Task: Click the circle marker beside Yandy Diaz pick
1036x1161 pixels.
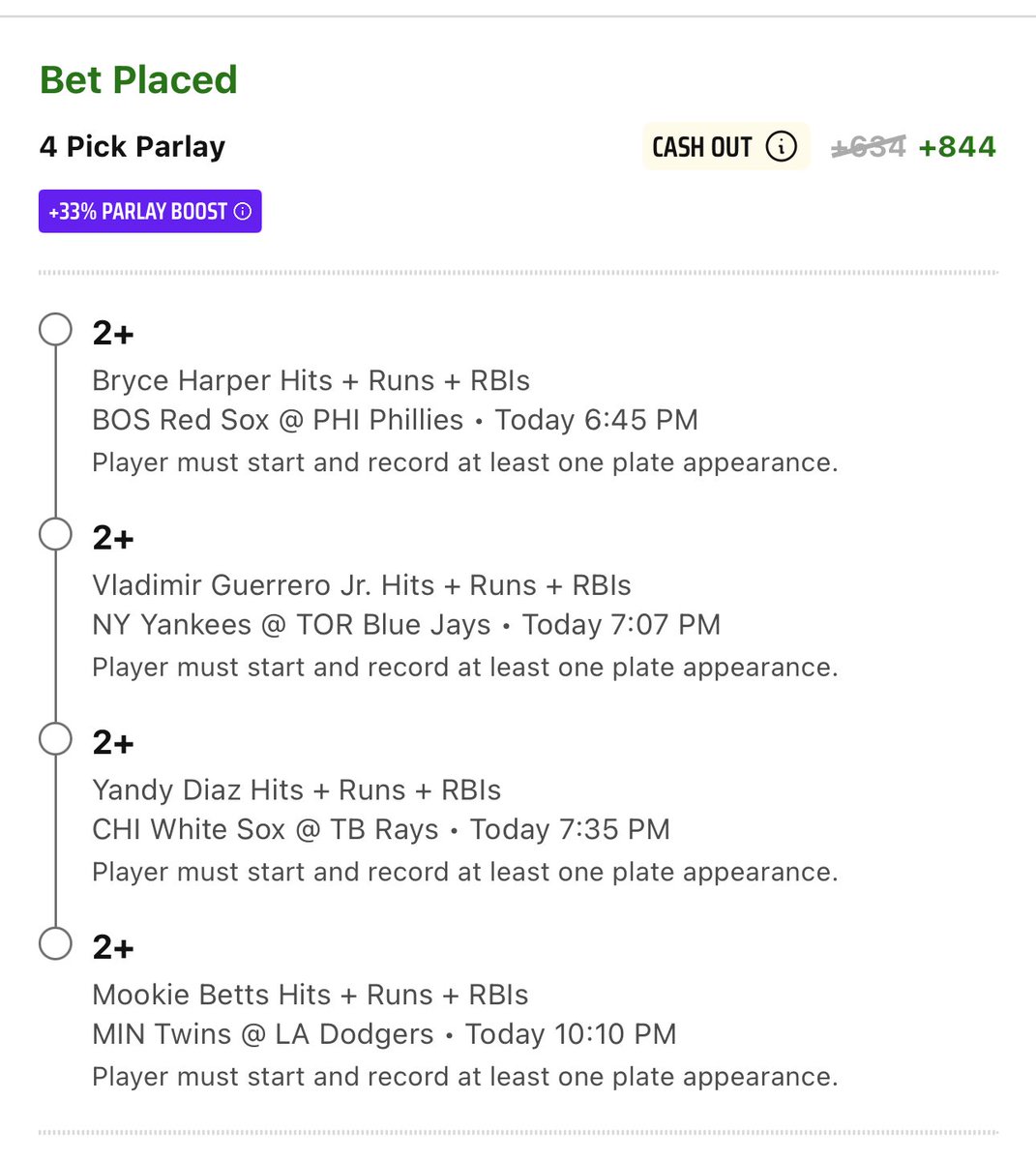Action: (55, 739)
